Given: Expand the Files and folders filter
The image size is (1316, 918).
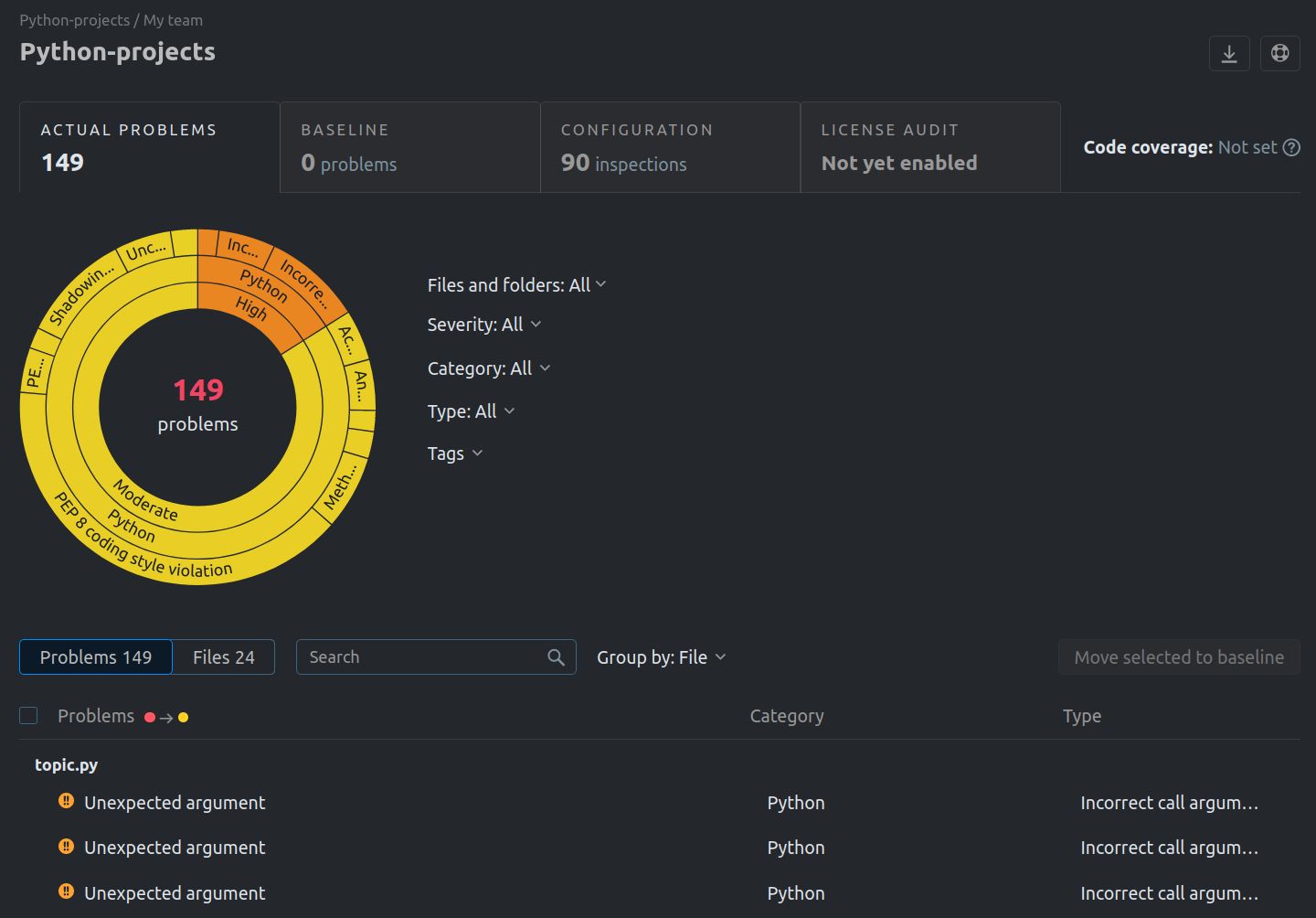Looking at the screenshot, I should 516,285.
